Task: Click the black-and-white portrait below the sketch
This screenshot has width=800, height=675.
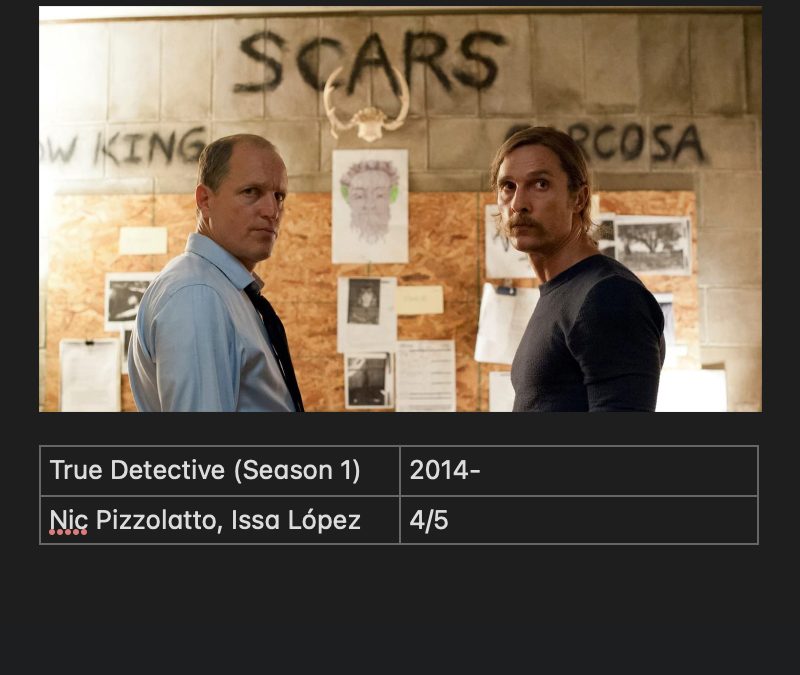Action: click(x=364, y=302)
